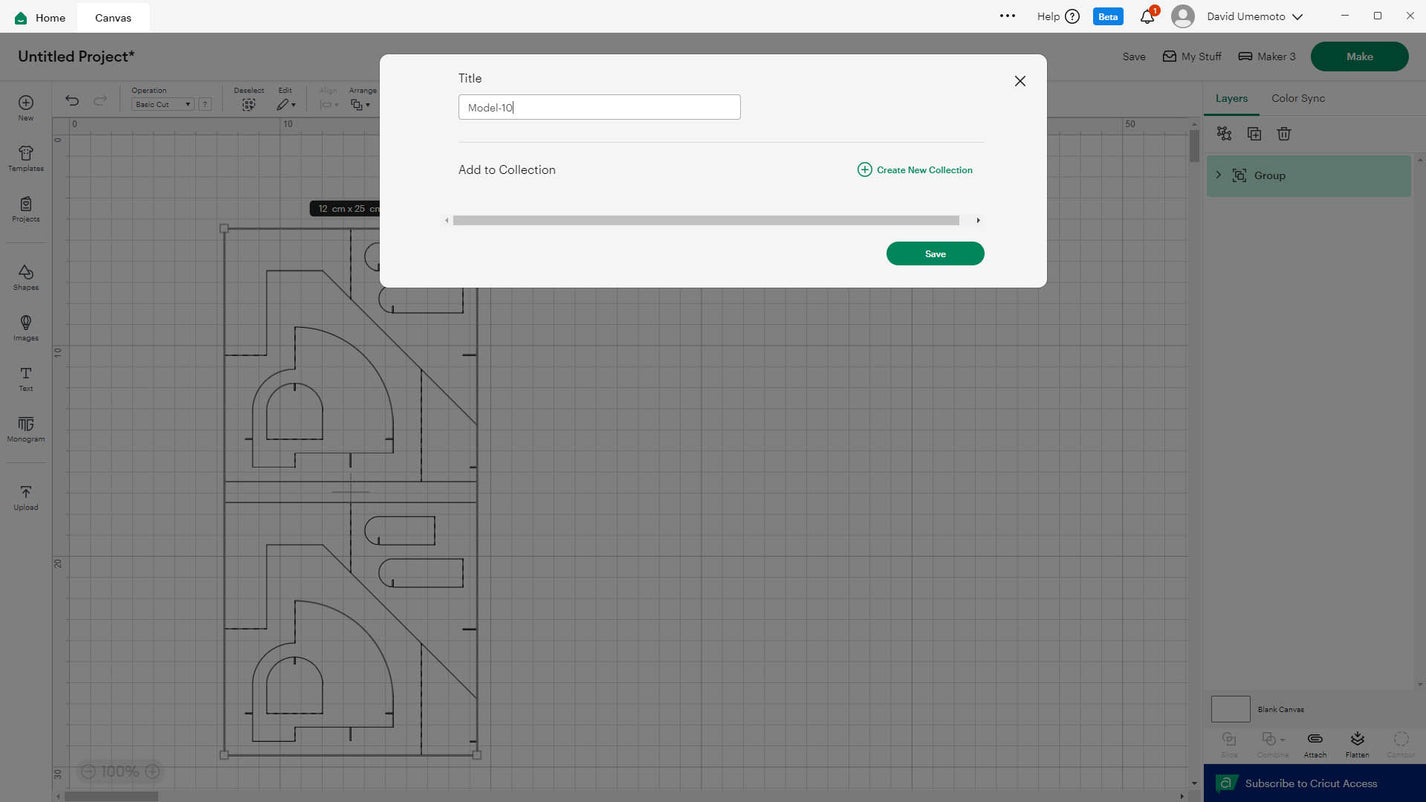
Task: Open the Shapes tool
Action: [x=26, y=277]
